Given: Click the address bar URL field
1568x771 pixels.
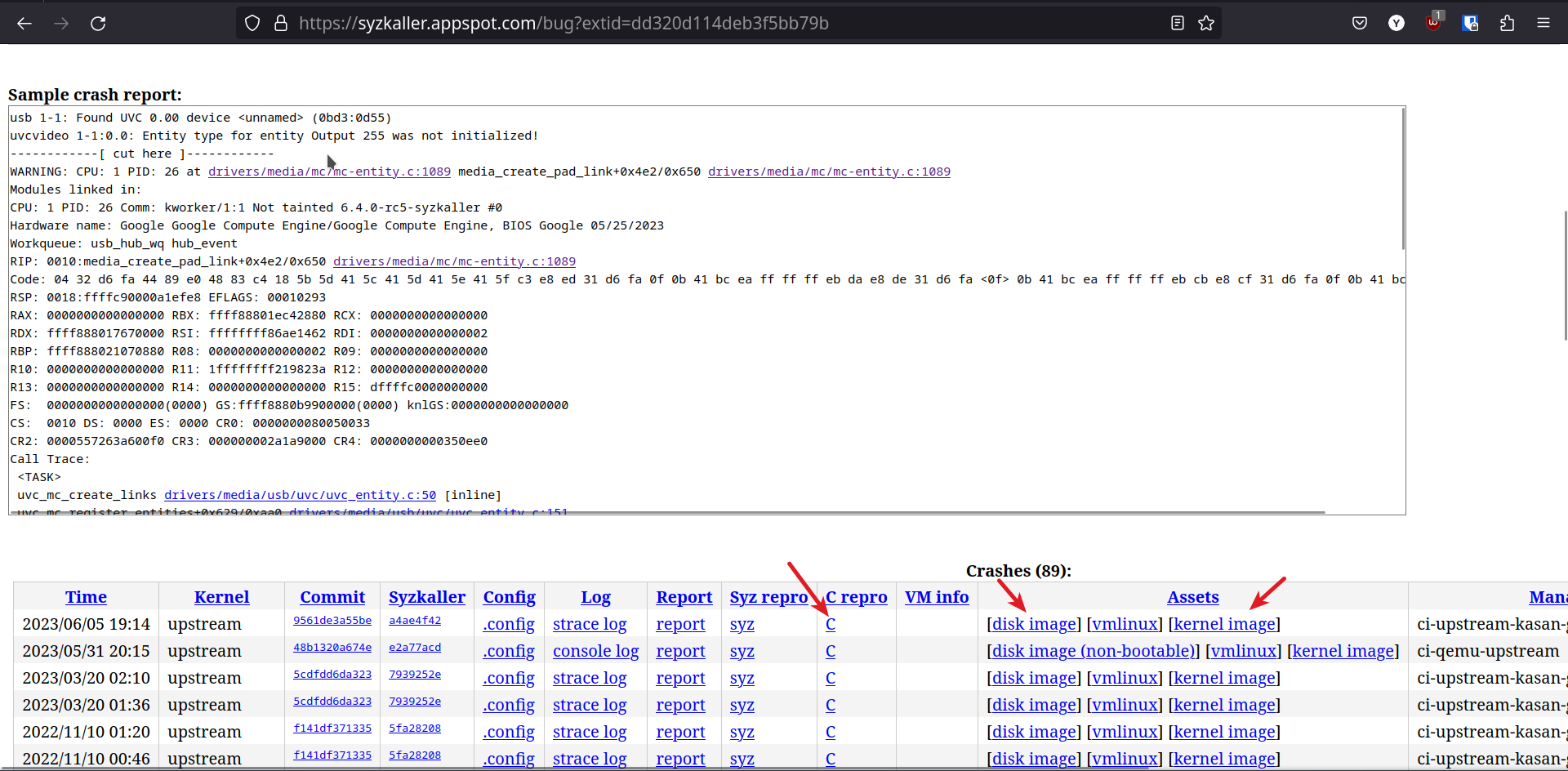Looking at the screenshot, I should (x=563, y=23).
